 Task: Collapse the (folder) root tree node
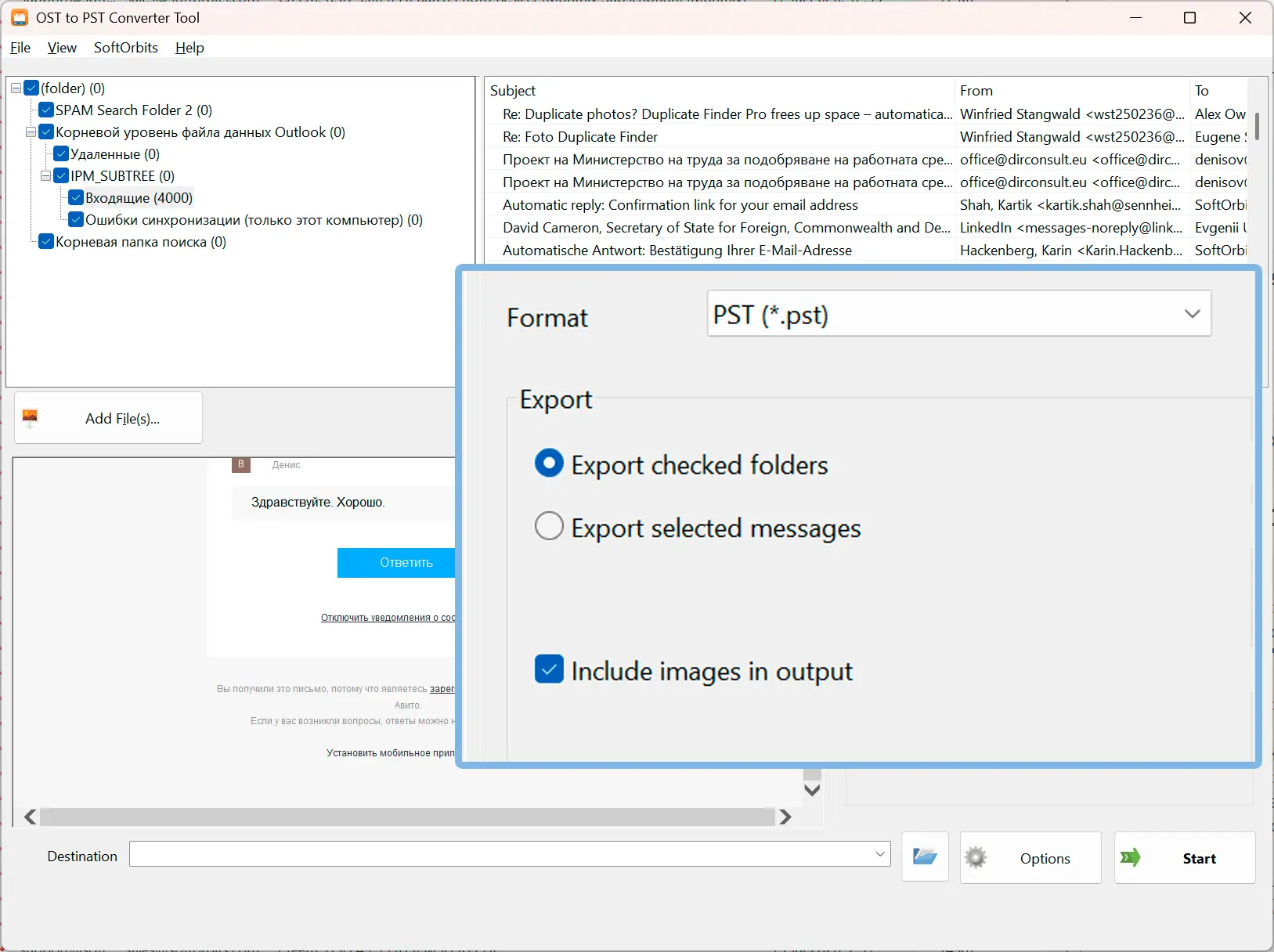(x=16, y=88)
